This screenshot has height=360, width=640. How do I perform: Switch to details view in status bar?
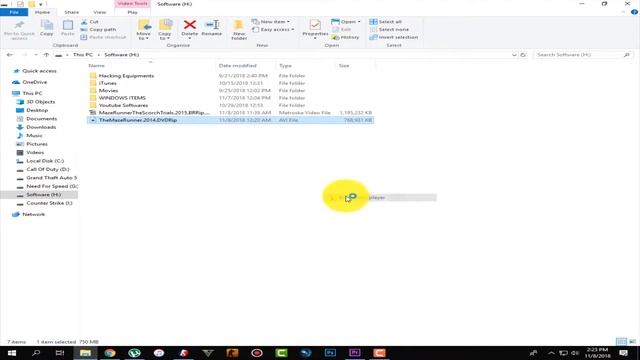(x=621, y=342)
